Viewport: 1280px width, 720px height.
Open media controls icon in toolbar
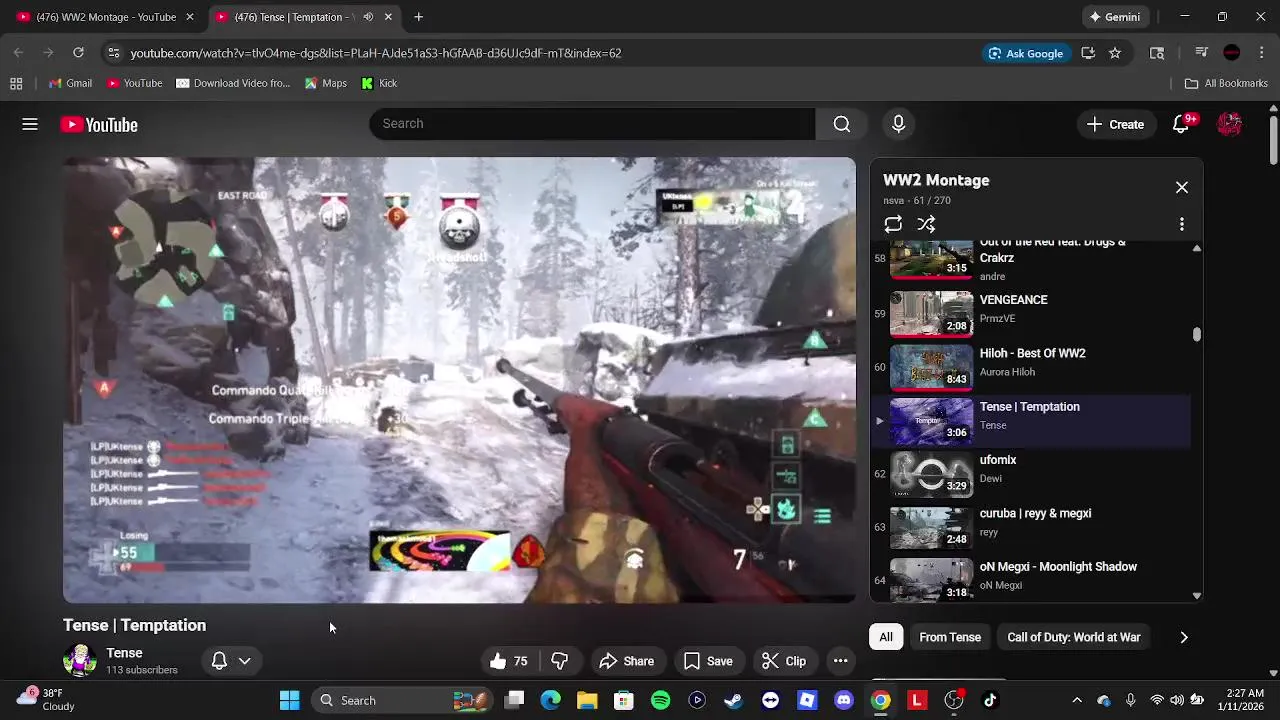pos(1202,53)
